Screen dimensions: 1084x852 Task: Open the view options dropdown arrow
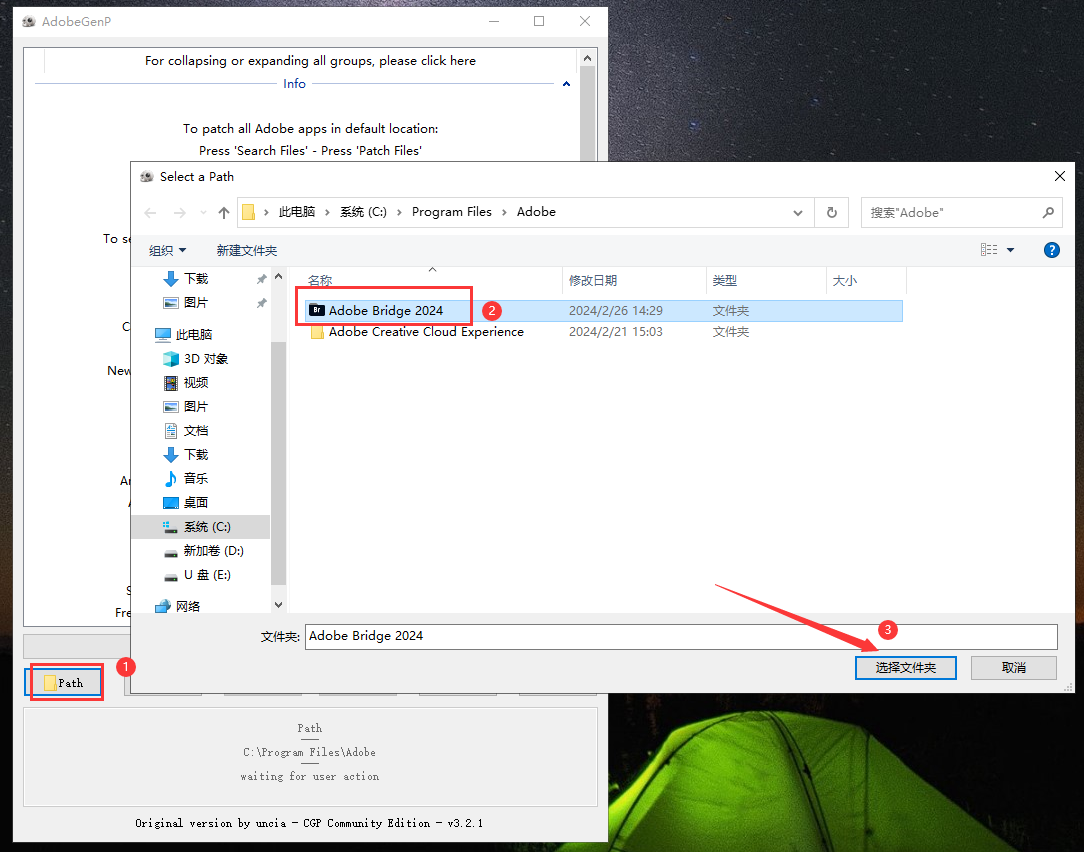(1010, 250)
